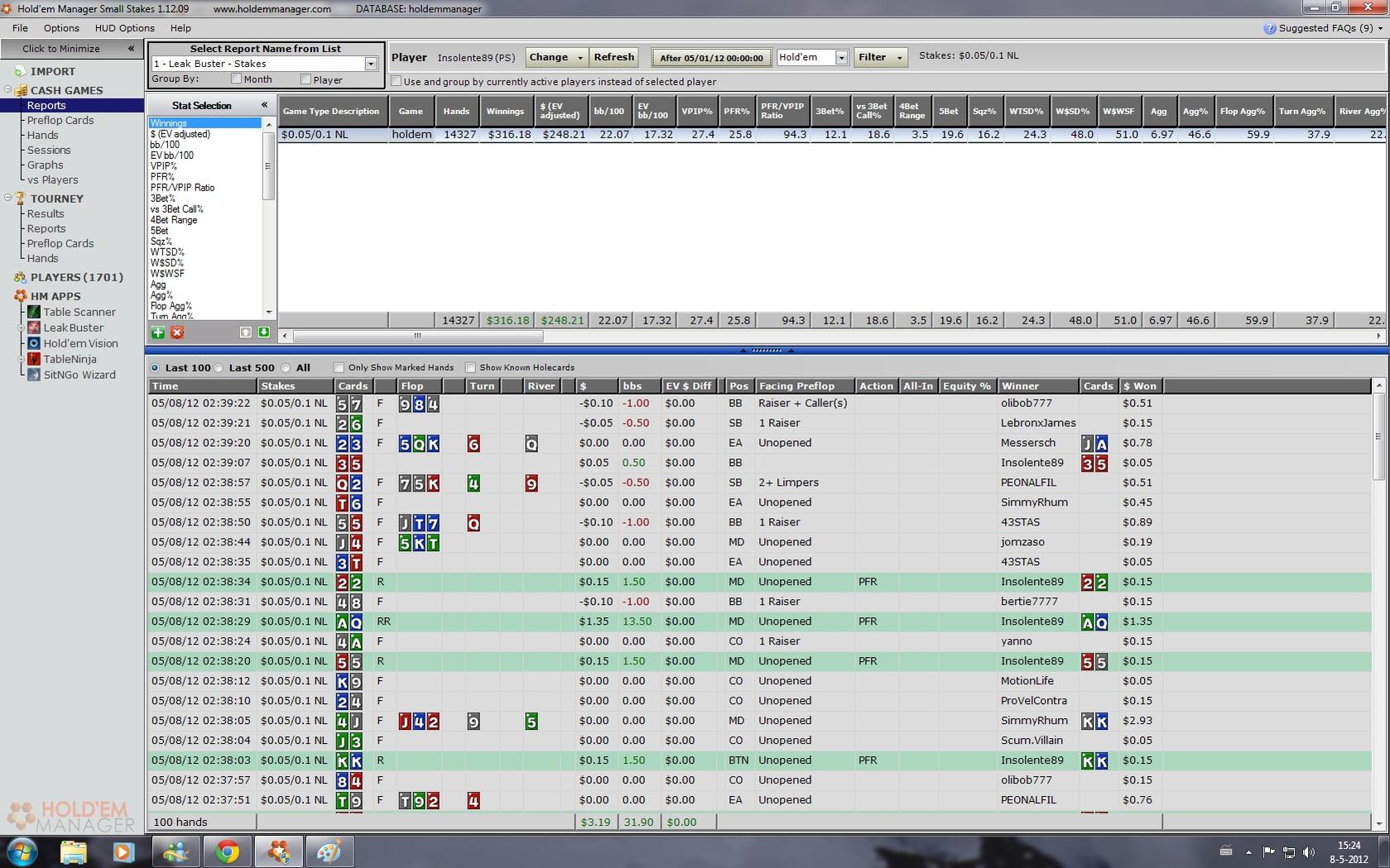Image resolution: width=1390 pixels, height=868 pixels.
Task: Open the Options menu
Action: tap(61, 28)
